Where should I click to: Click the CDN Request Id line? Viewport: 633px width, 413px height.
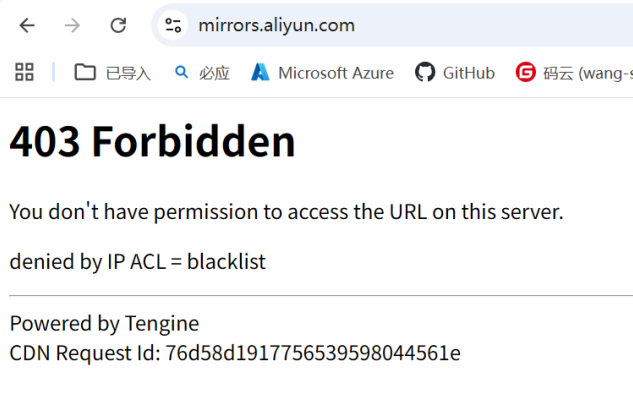(235, 353)
